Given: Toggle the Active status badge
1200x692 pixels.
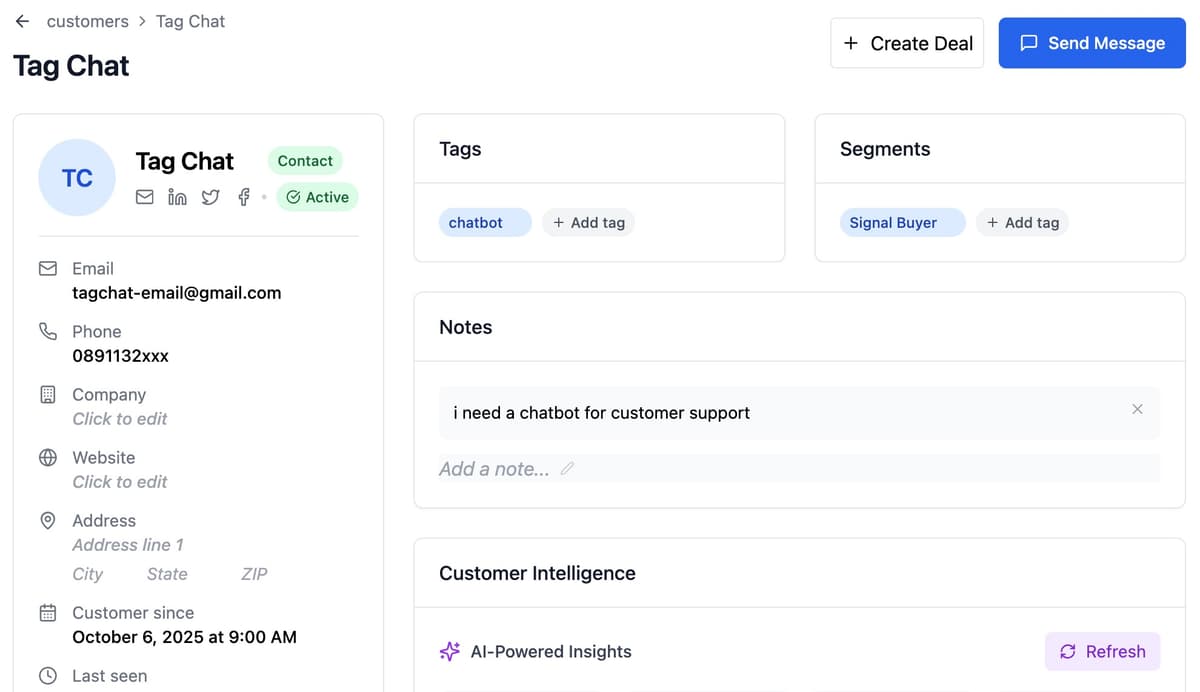Looking at the screenshot, I should coord(317,197).
